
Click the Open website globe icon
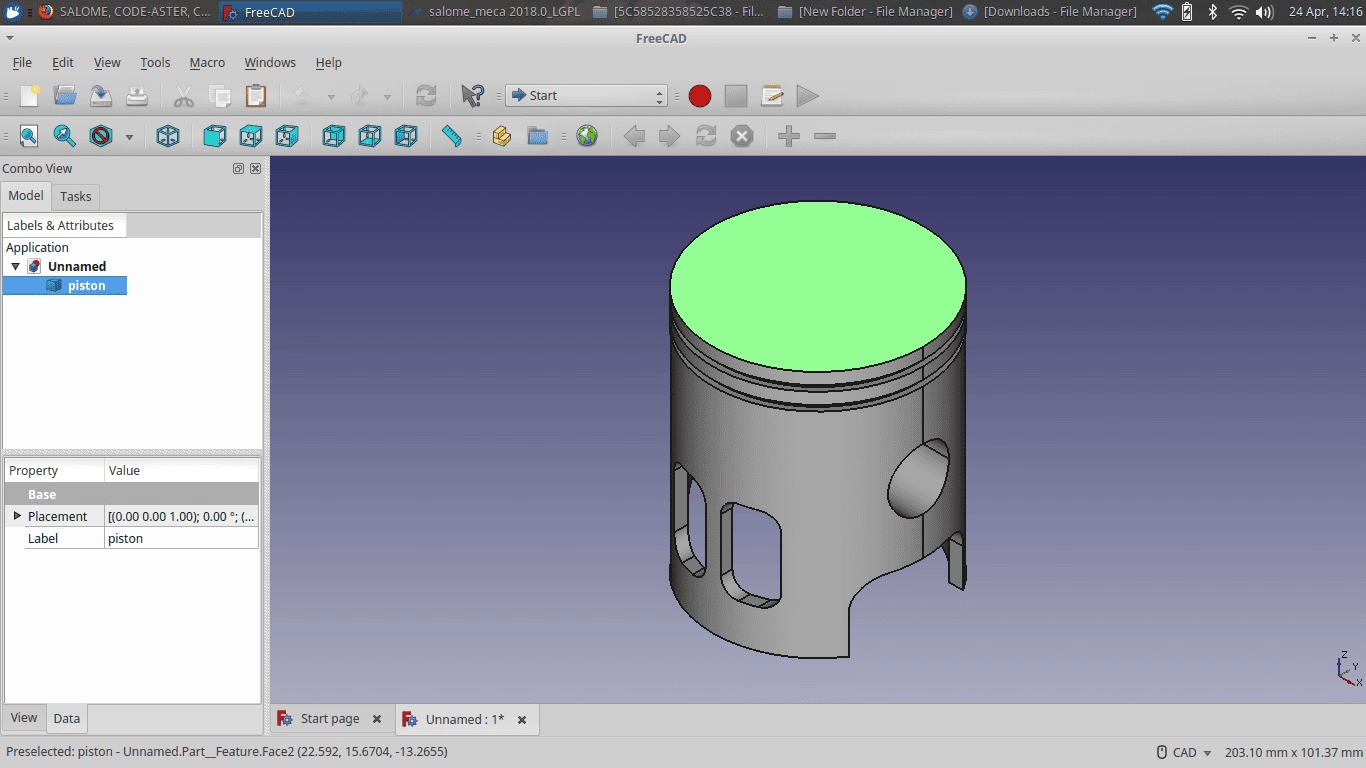pyautogui.click(x=587, y=136)
